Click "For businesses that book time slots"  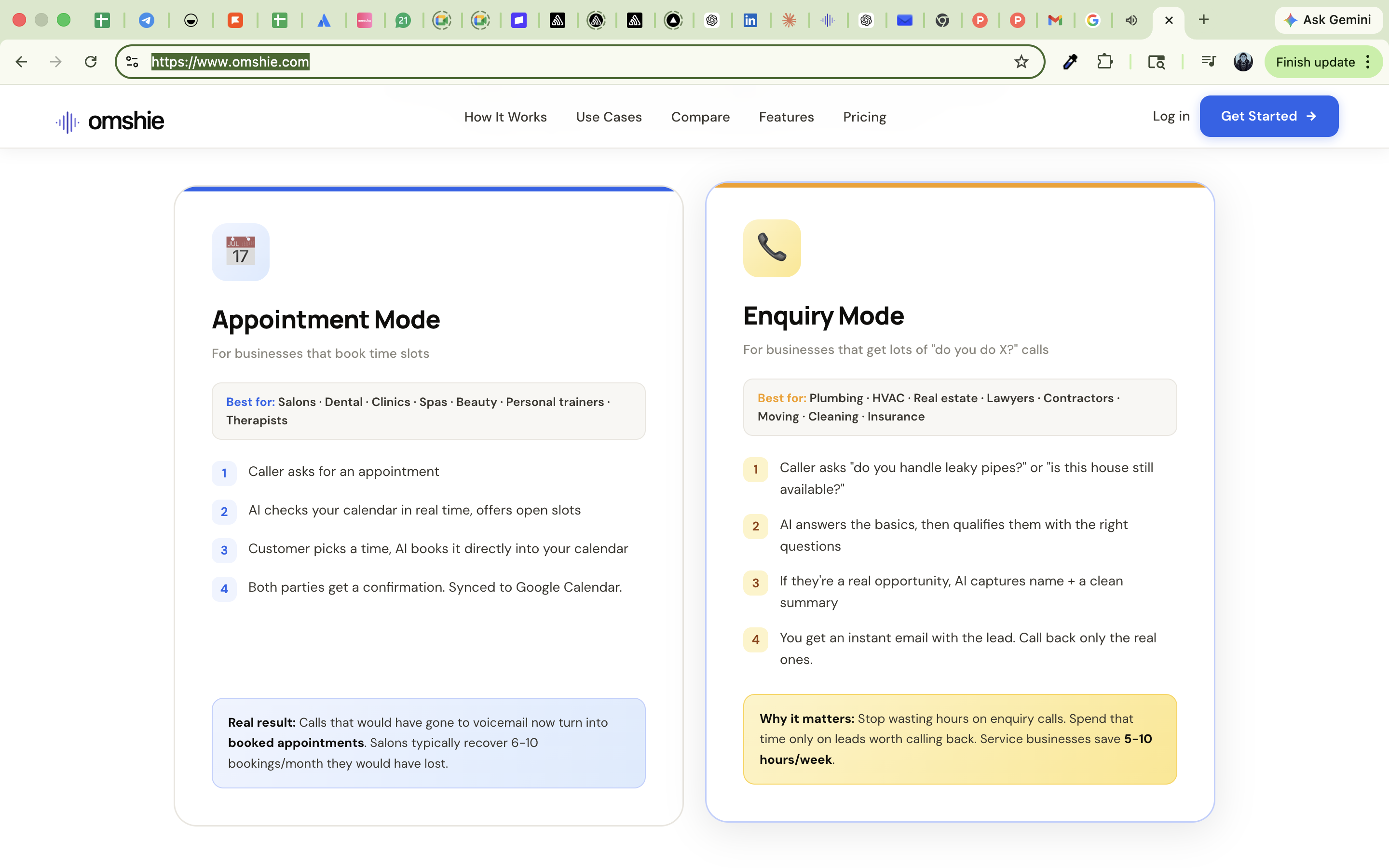(x=320, y=353)
